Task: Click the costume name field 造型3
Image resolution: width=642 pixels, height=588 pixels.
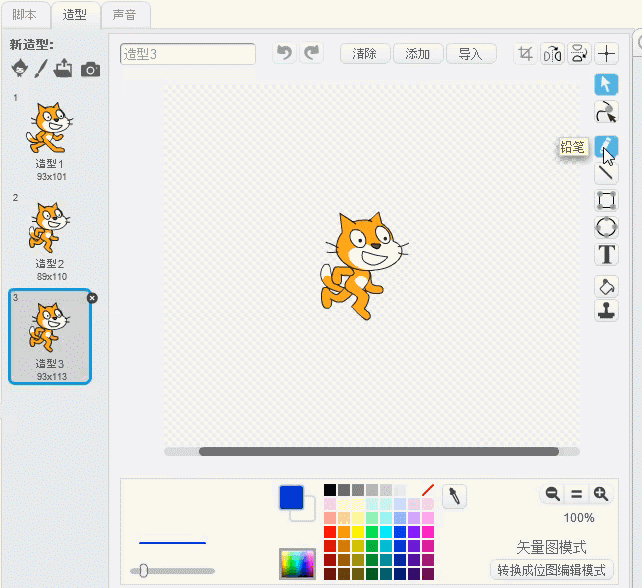Action: 188,54
